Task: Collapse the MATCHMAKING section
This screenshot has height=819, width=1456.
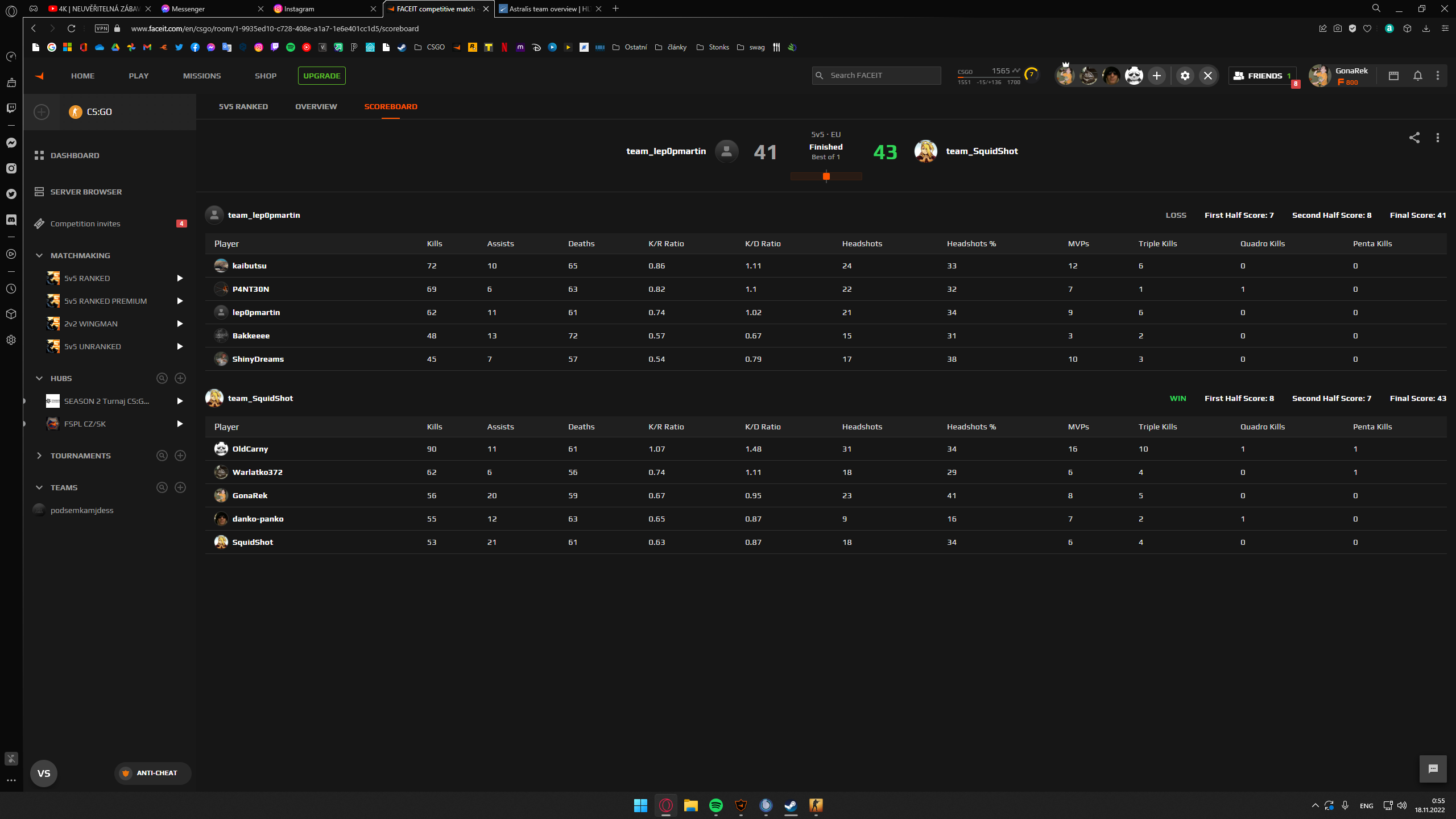Action: coord(39,255)
